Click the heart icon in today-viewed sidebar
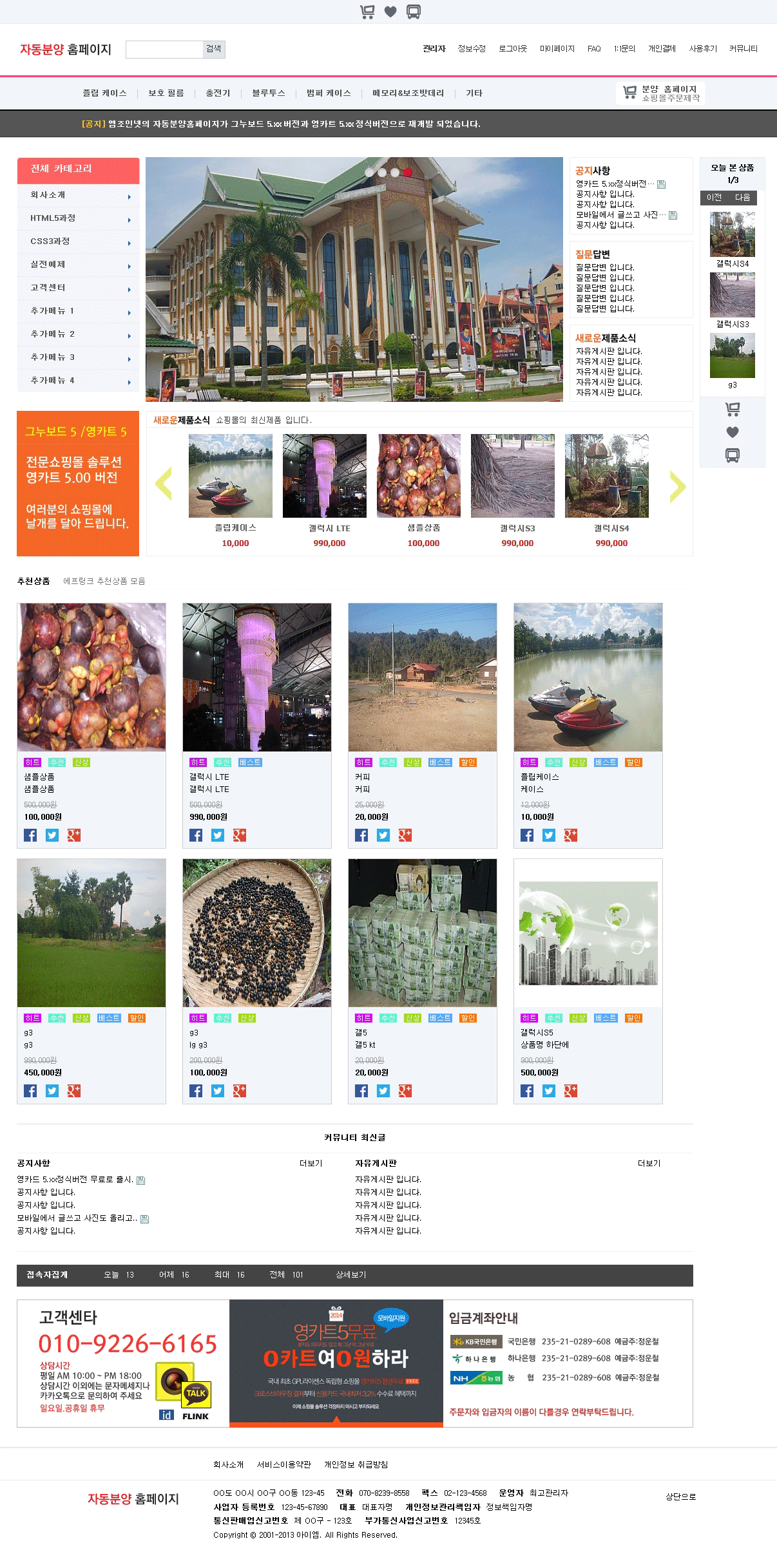This screenshot has width=777, height=1568. [x=733, y=432]
